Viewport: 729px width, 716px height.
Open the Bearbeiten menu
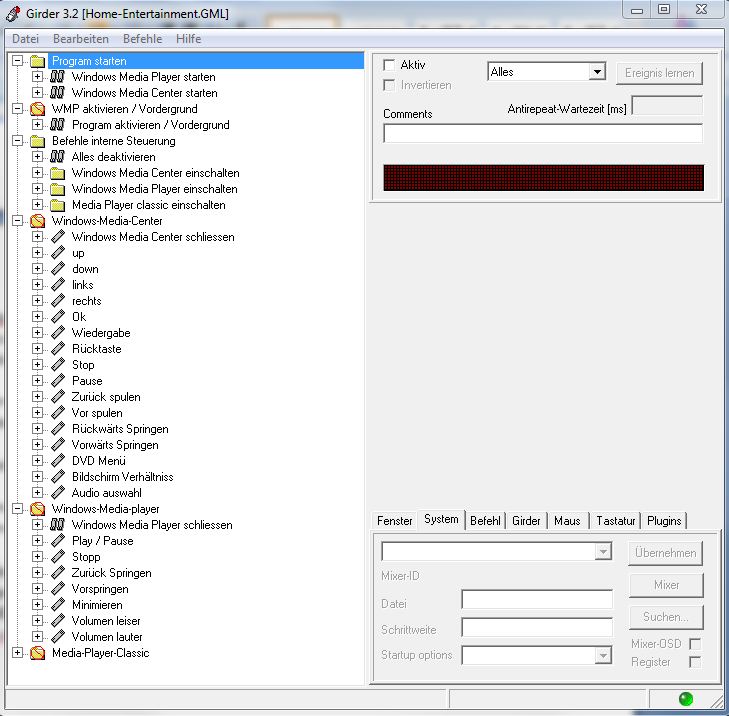[81, 39]
